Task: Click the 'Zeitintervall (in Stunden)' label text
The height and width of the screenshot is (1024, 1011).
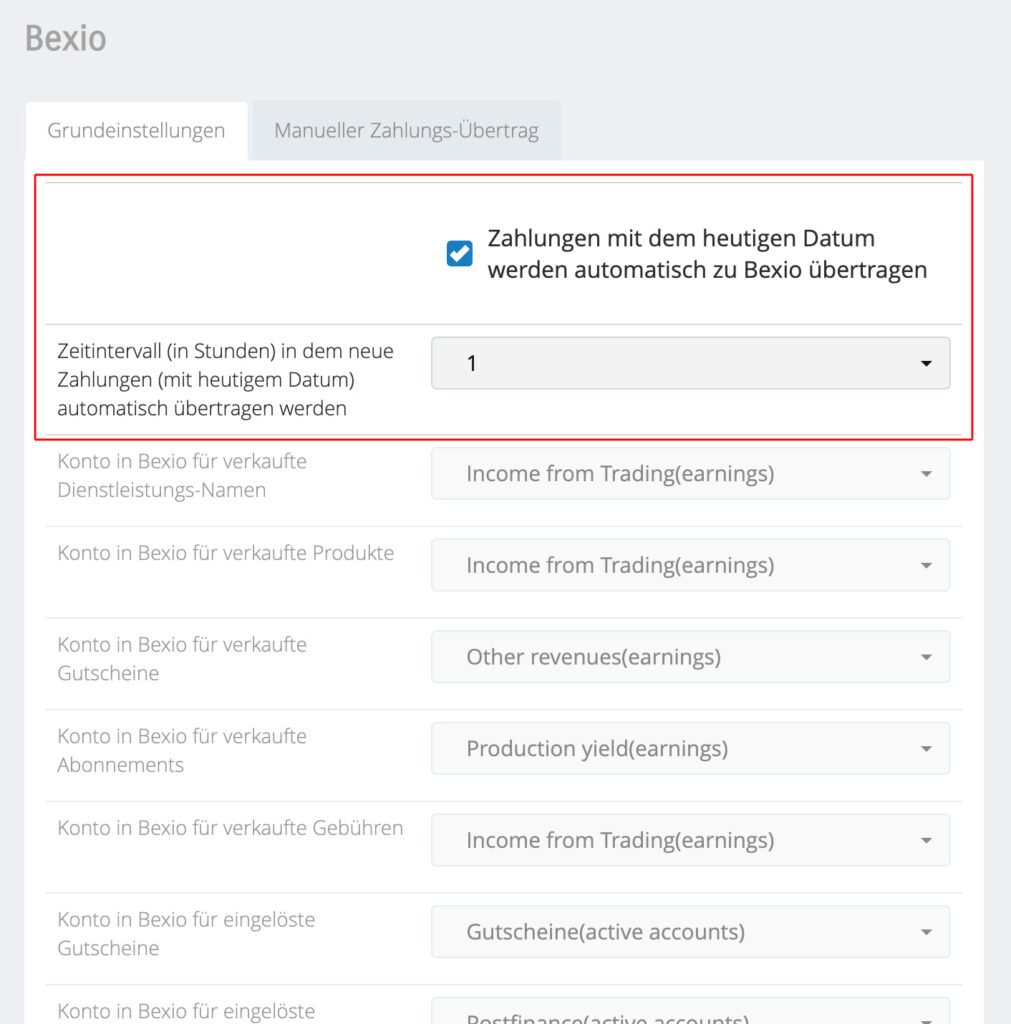Action: (226, 380)
